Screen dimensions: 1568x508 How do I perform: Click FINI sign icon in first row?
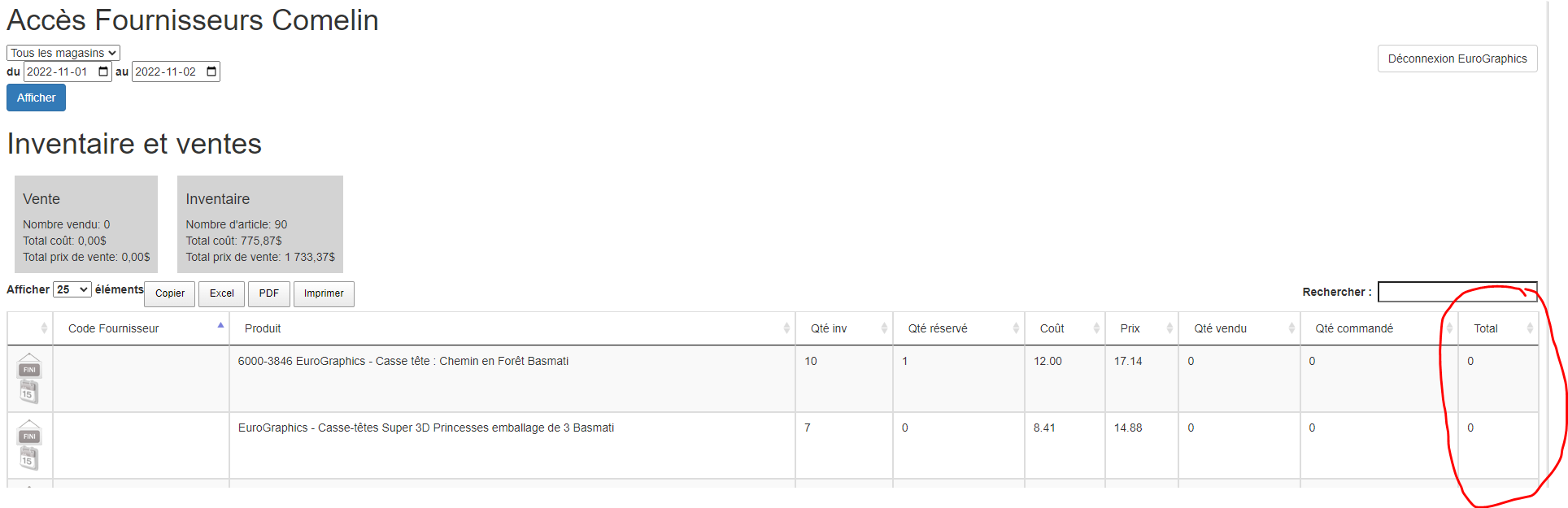pyautogui.click(x=29, y=367)
